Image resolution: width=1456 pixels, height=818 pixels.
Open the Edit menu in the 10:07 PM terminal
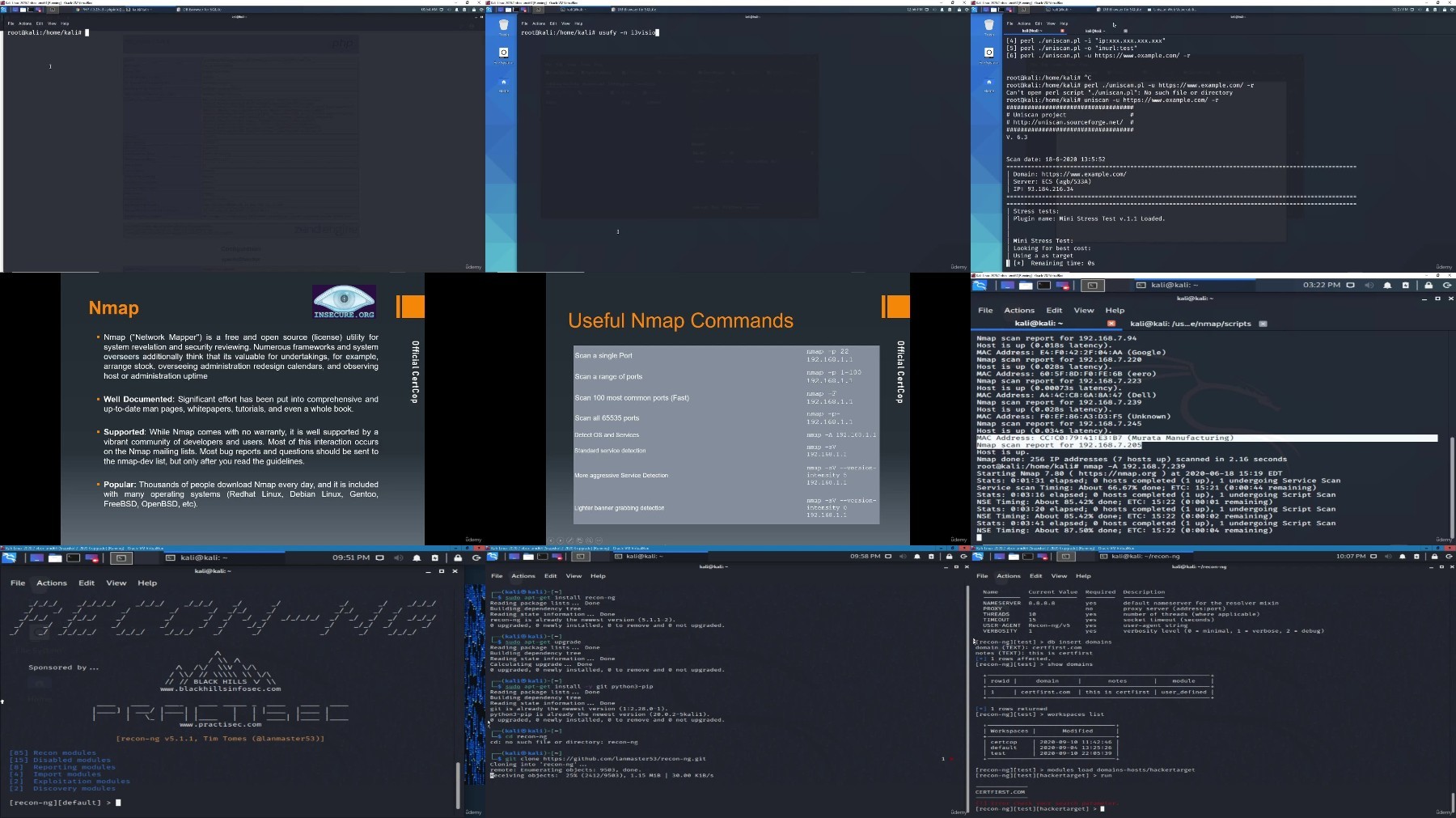(x=1036, y=576)
